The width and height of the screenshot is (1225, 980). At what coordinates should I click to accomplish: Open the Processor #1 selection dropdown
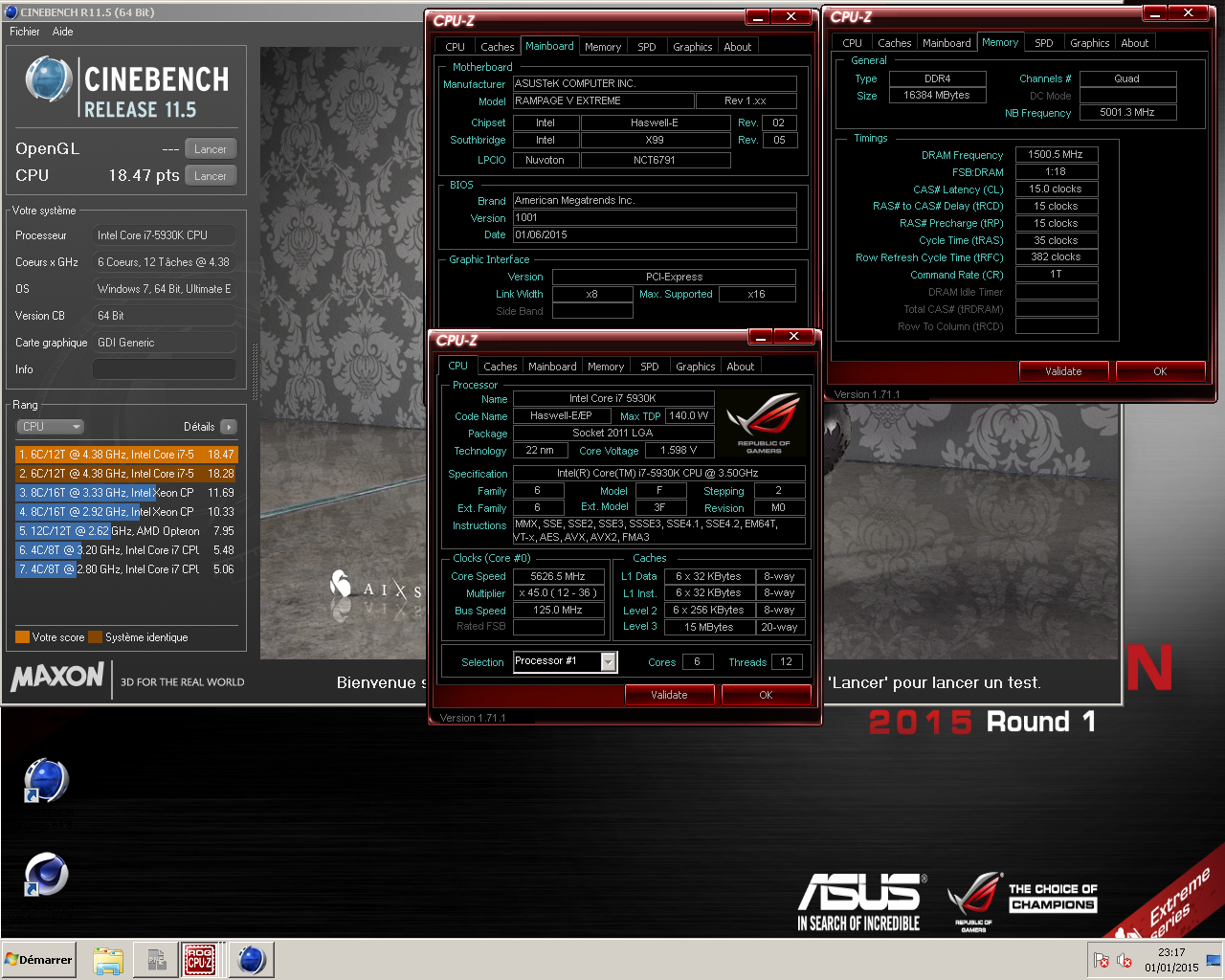point(609,662)
